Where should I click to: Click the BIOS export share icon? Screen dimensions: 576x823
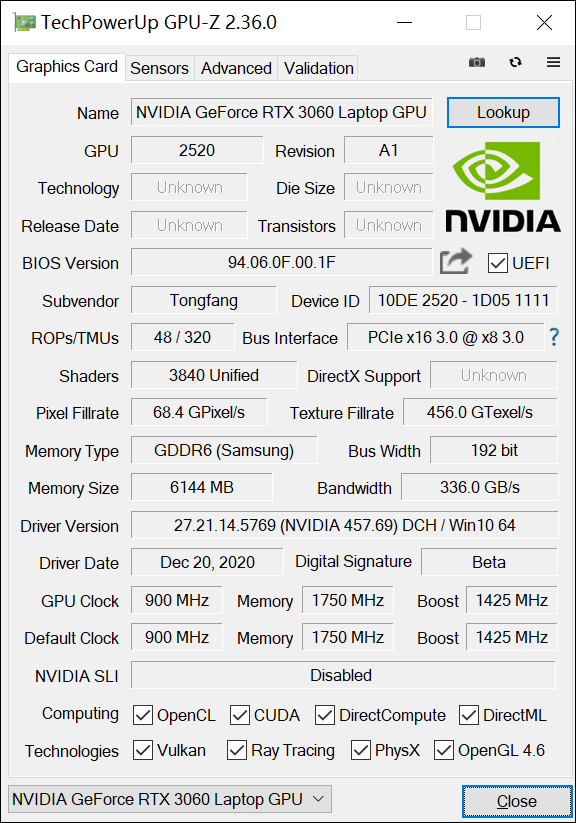click(455, 260)
